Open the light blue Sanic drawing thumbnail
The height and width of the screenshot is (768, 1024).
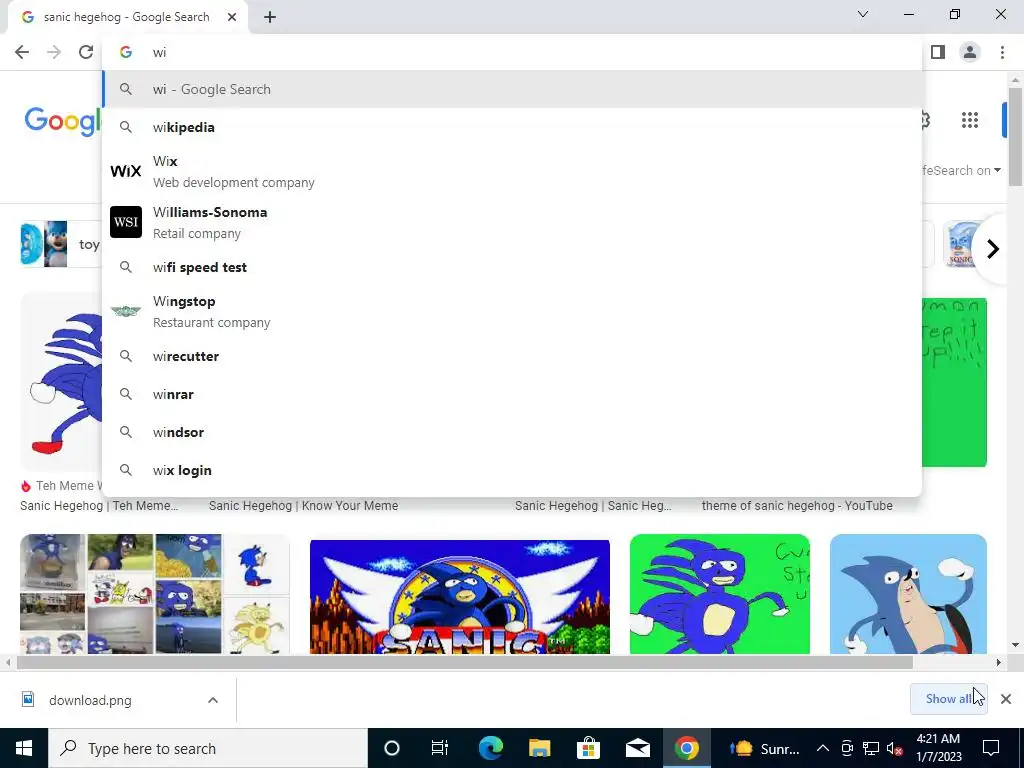tap(908, 594)
